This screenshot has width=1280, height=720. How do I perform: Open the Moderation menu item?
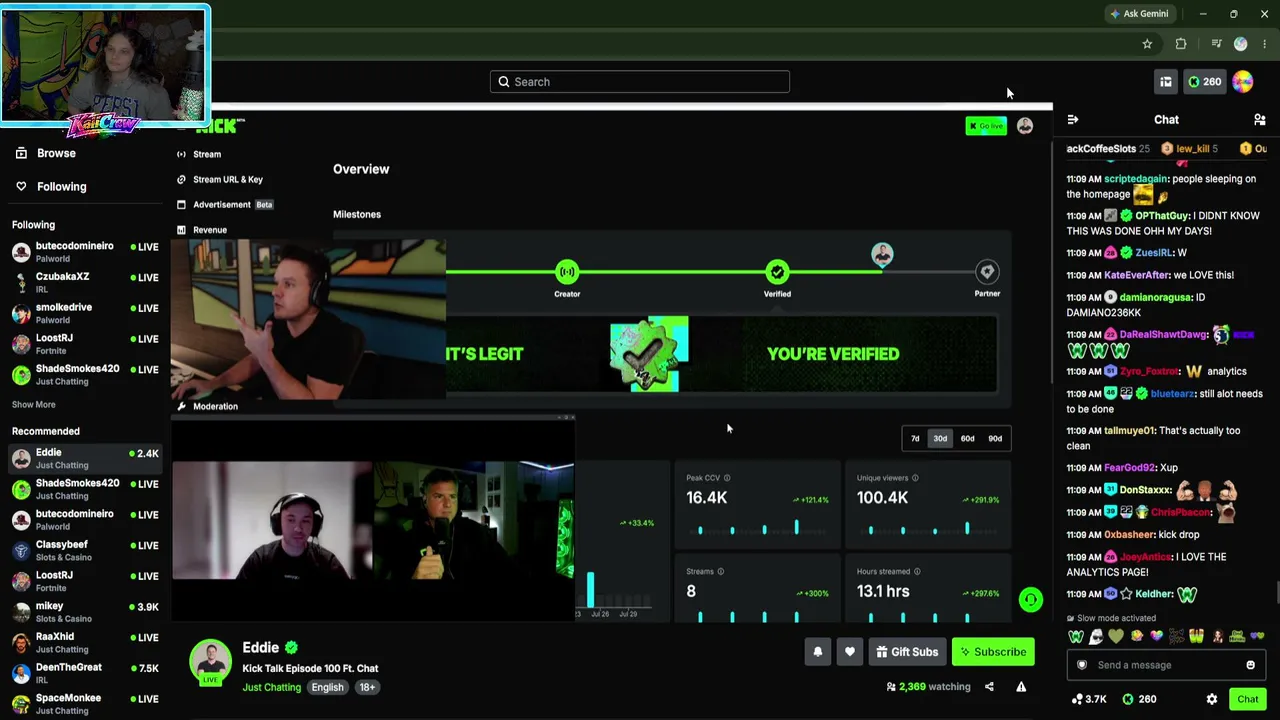pyautogui.click(x=207, y=407)
